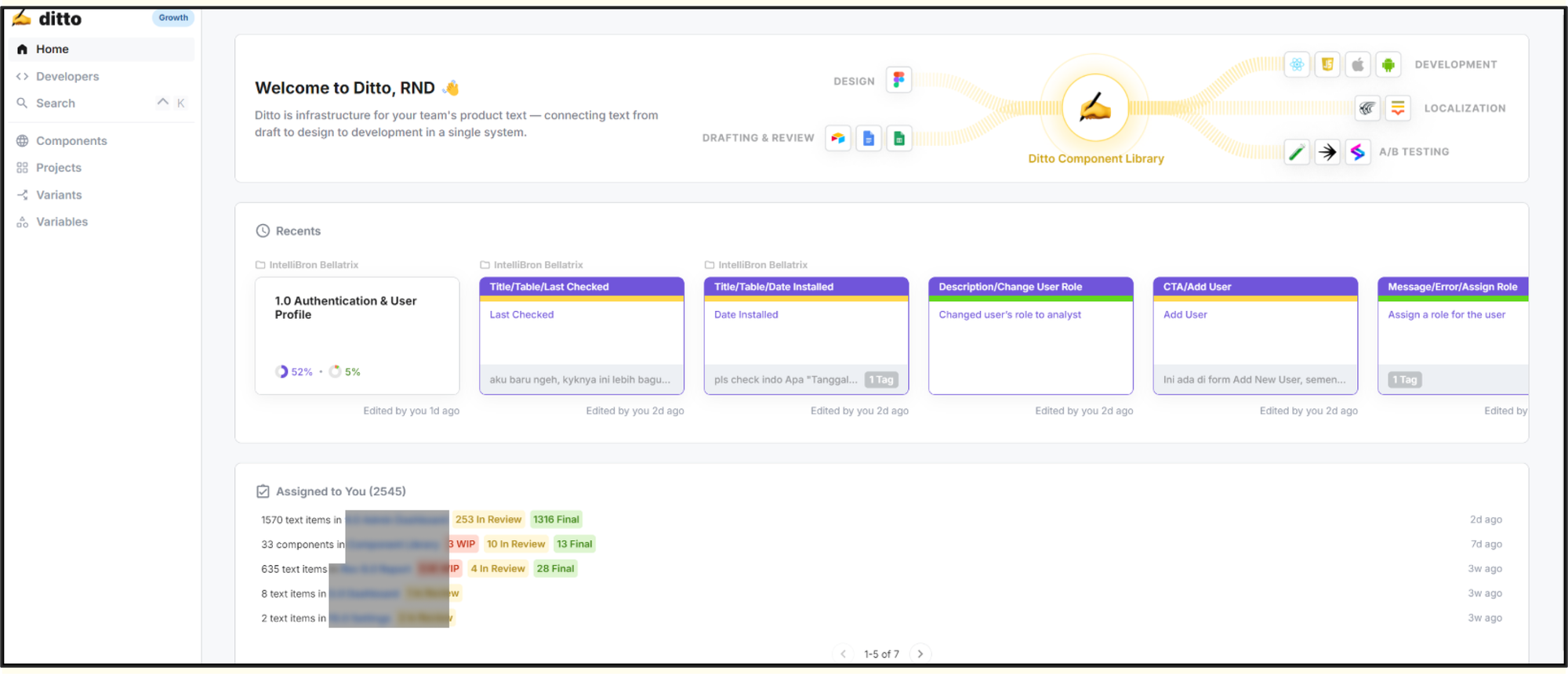This screenshot has height=674, width=1568.
Task: Open the Title/Table/Last Checked component card
Action: (581, 335)
